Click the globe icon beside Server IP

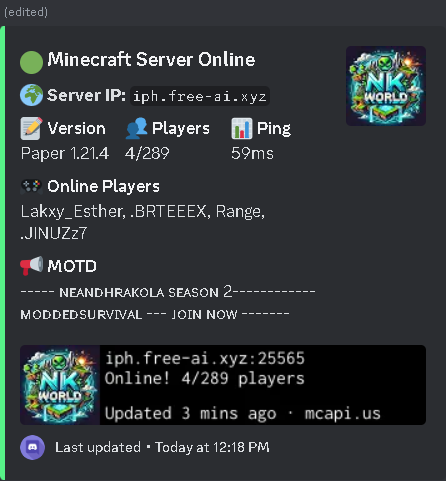click(31, 95)
